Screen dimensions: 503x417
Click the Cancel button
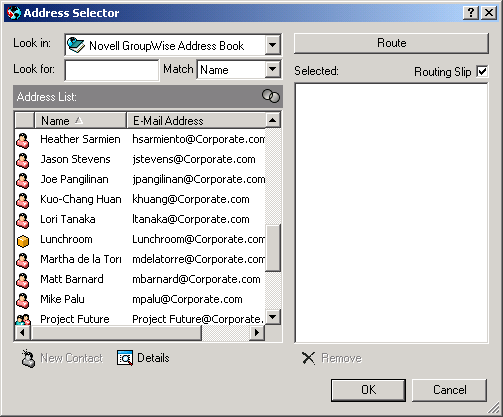click(449, 390)
